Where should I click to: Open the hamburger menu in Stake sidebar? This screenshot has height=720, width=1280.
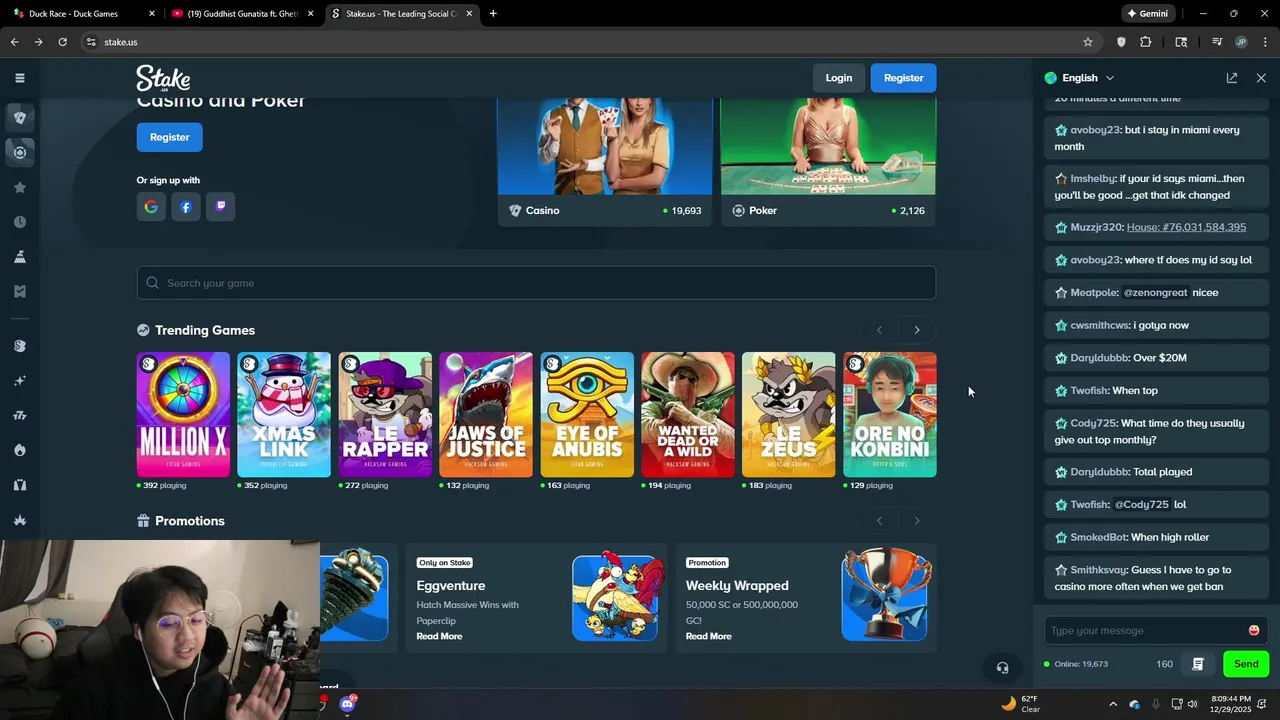point(19,78)
